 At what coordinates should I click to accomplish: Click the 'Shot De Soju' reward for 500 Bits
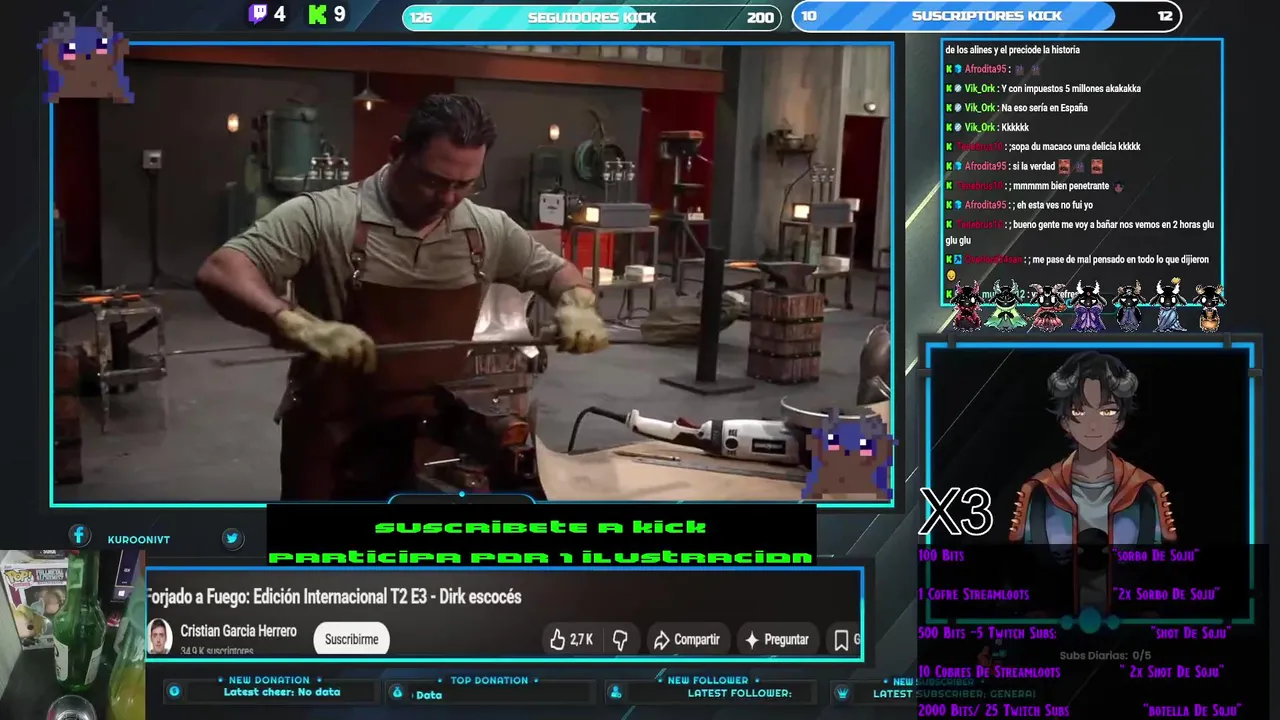[x=1190, y=633]
